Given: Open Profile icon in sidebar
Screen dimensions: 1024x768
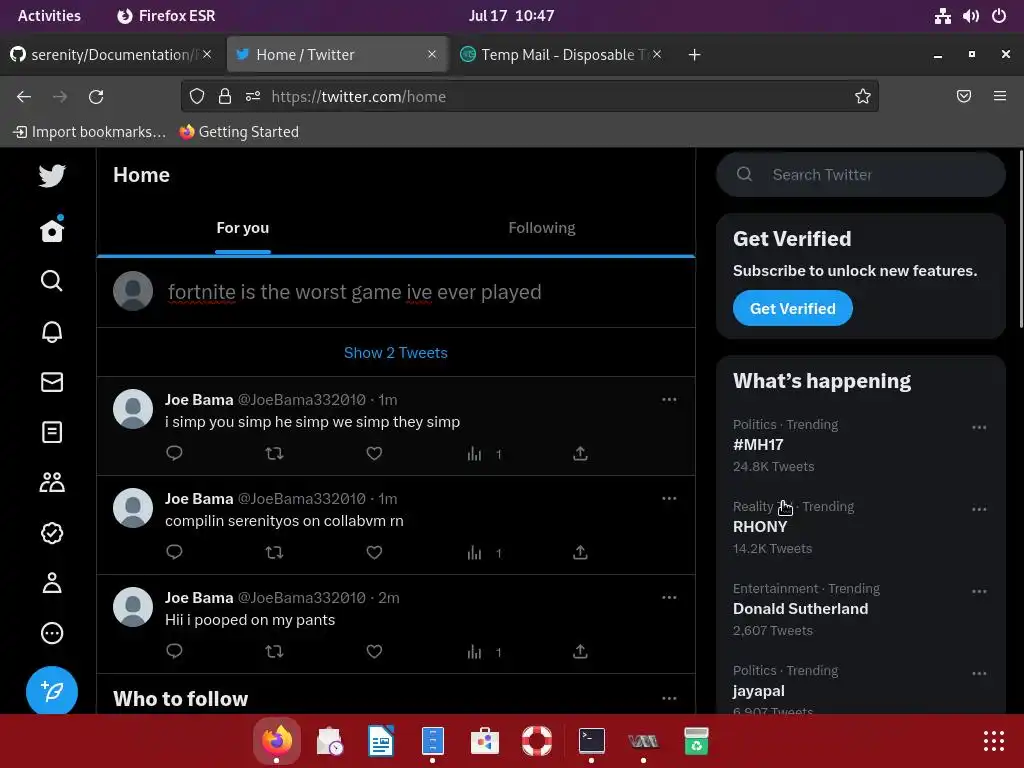Looking at the screenshot, I should [52, 583].
